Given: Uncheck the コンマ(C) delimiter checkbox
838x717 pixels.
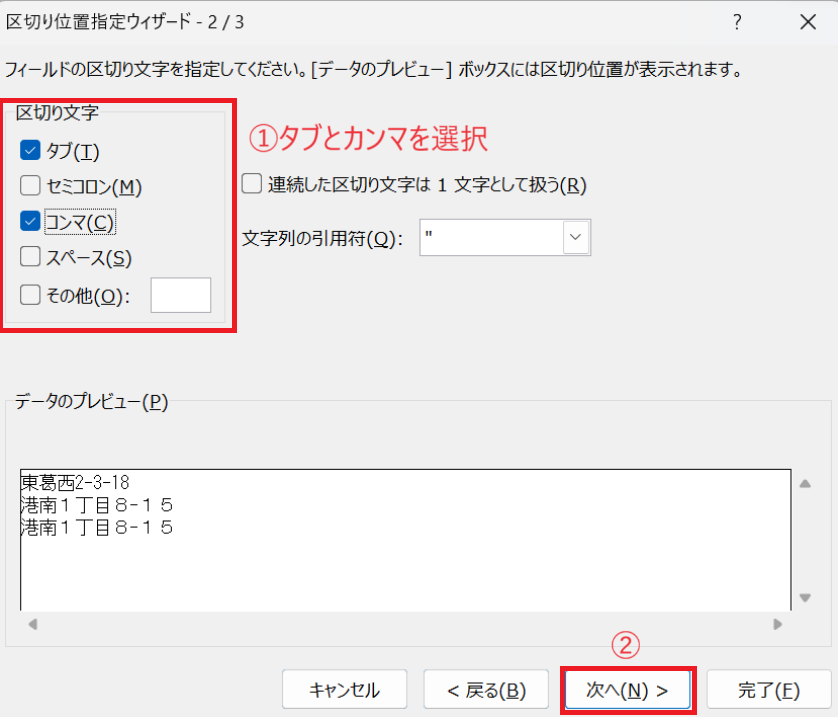Looking at the screenshot, I should pyautogui.click(x=30, y=221).
